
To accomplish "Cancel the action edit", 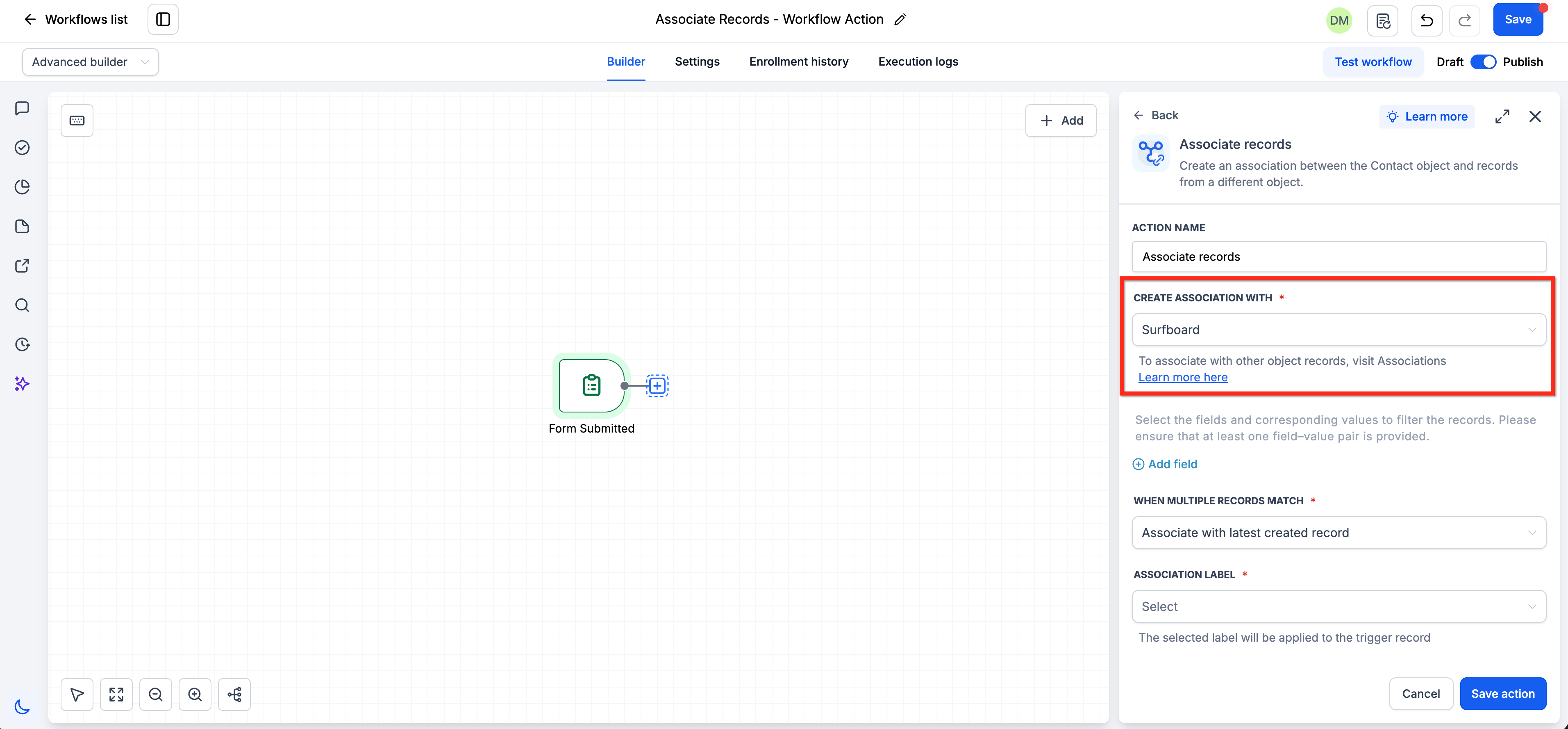I will click(x=1421, y=694).
